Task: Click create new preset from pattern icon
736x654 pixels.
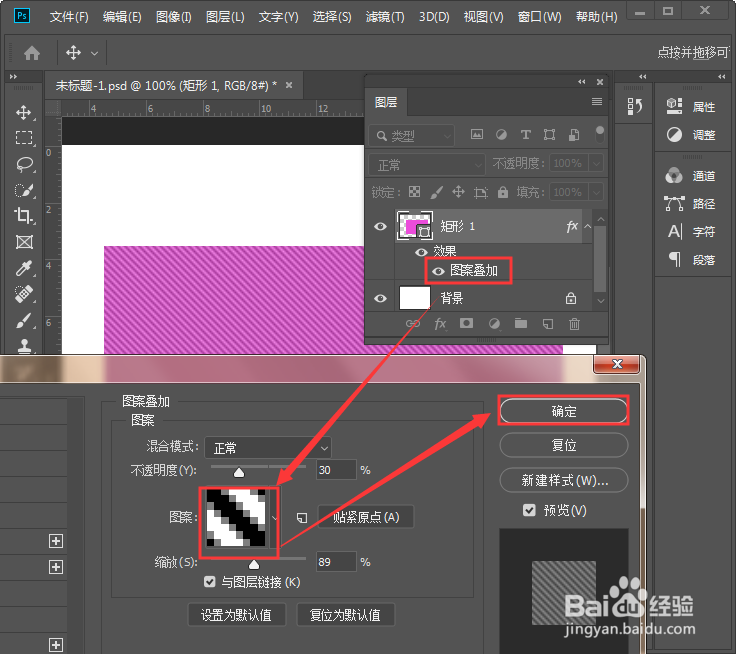Action: point(302,517)
